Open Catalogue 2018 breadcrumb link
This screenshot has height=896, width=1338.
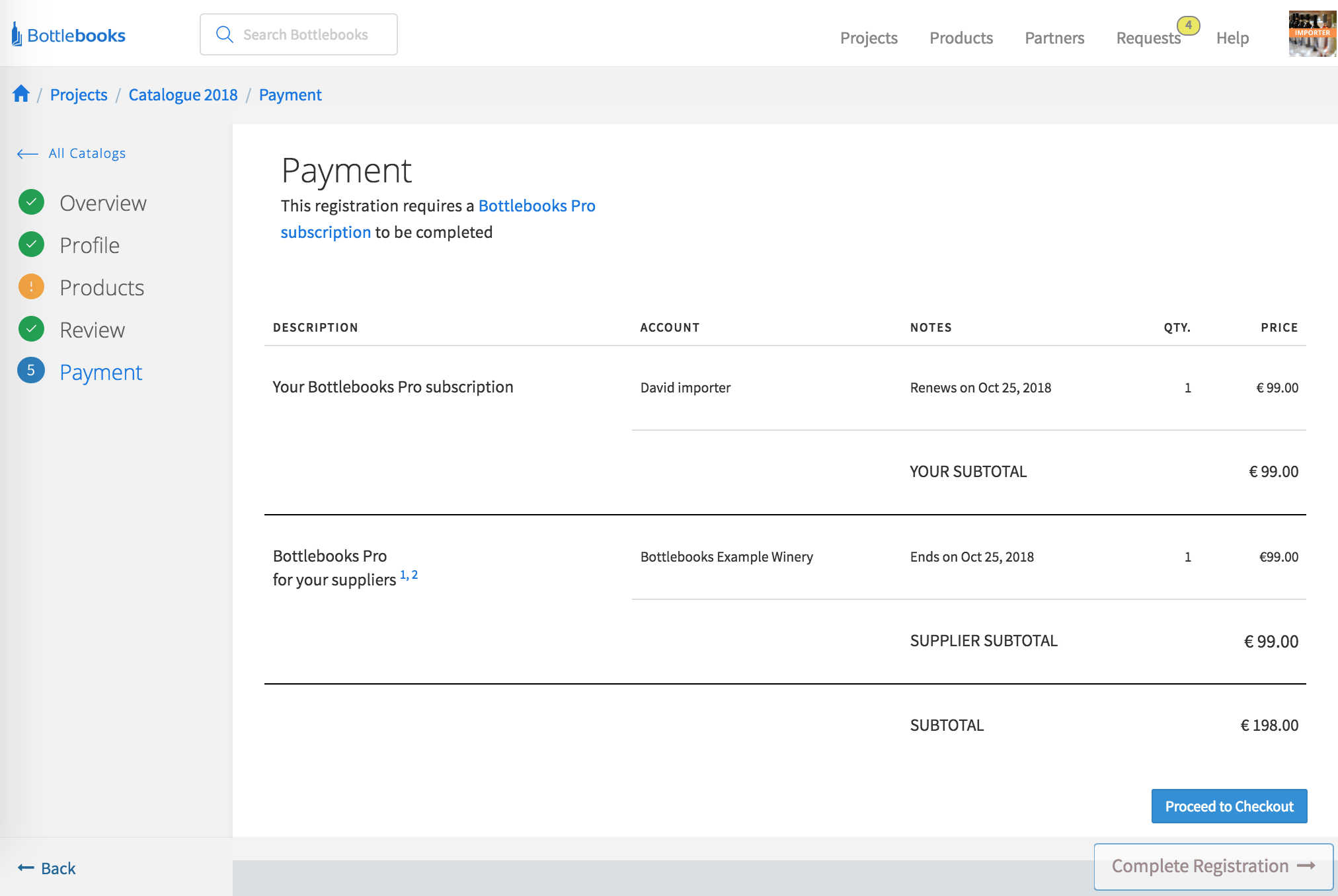[183, 94]
